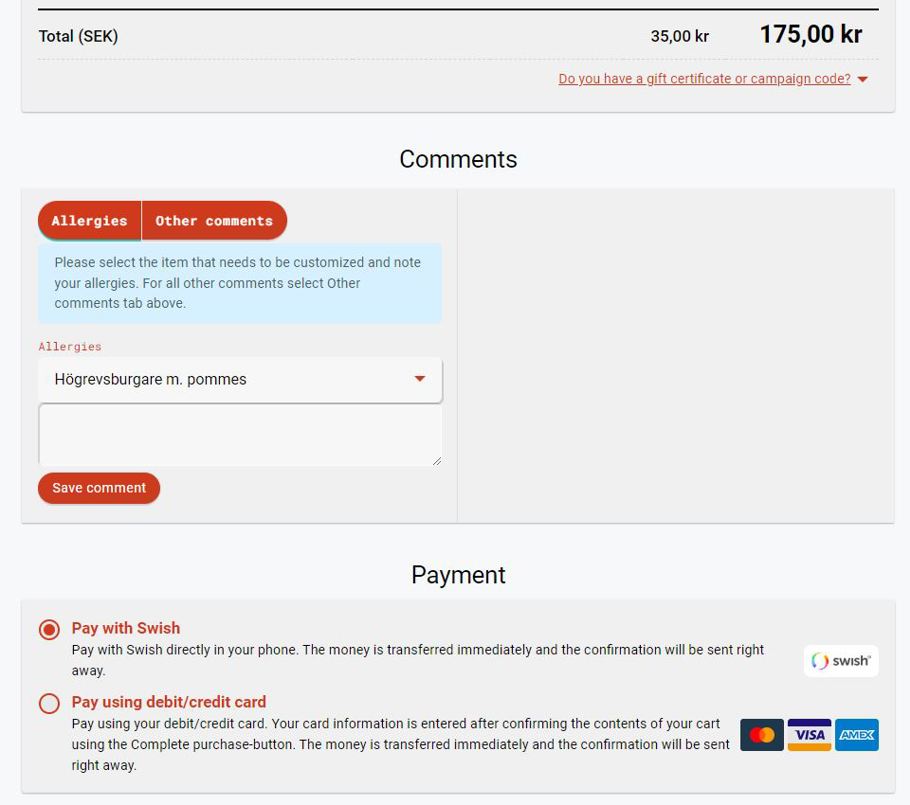Image resolution: width=910 pixels, height=805 pixels.
Task: Expand the gift certificate or campaign code section
Action: [704, 79]
